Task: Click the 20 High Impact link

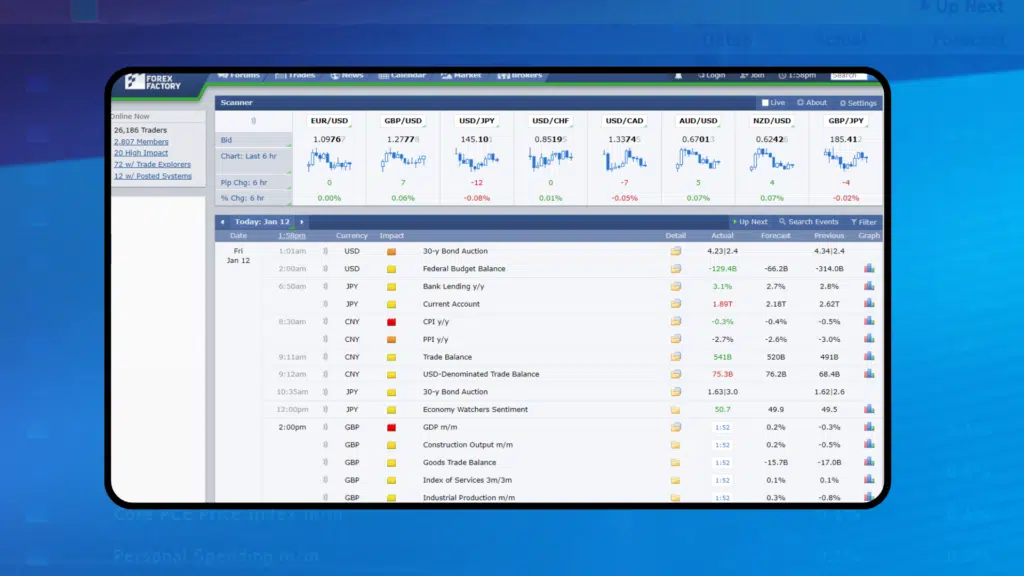Action: click(x=141, y=153)
